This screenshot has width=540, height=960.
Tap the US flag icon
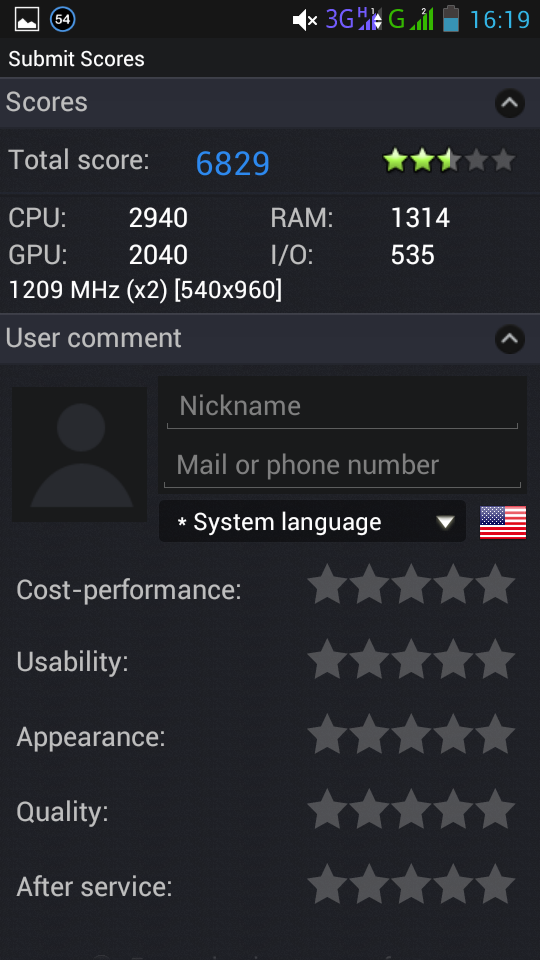click(503, 522)
